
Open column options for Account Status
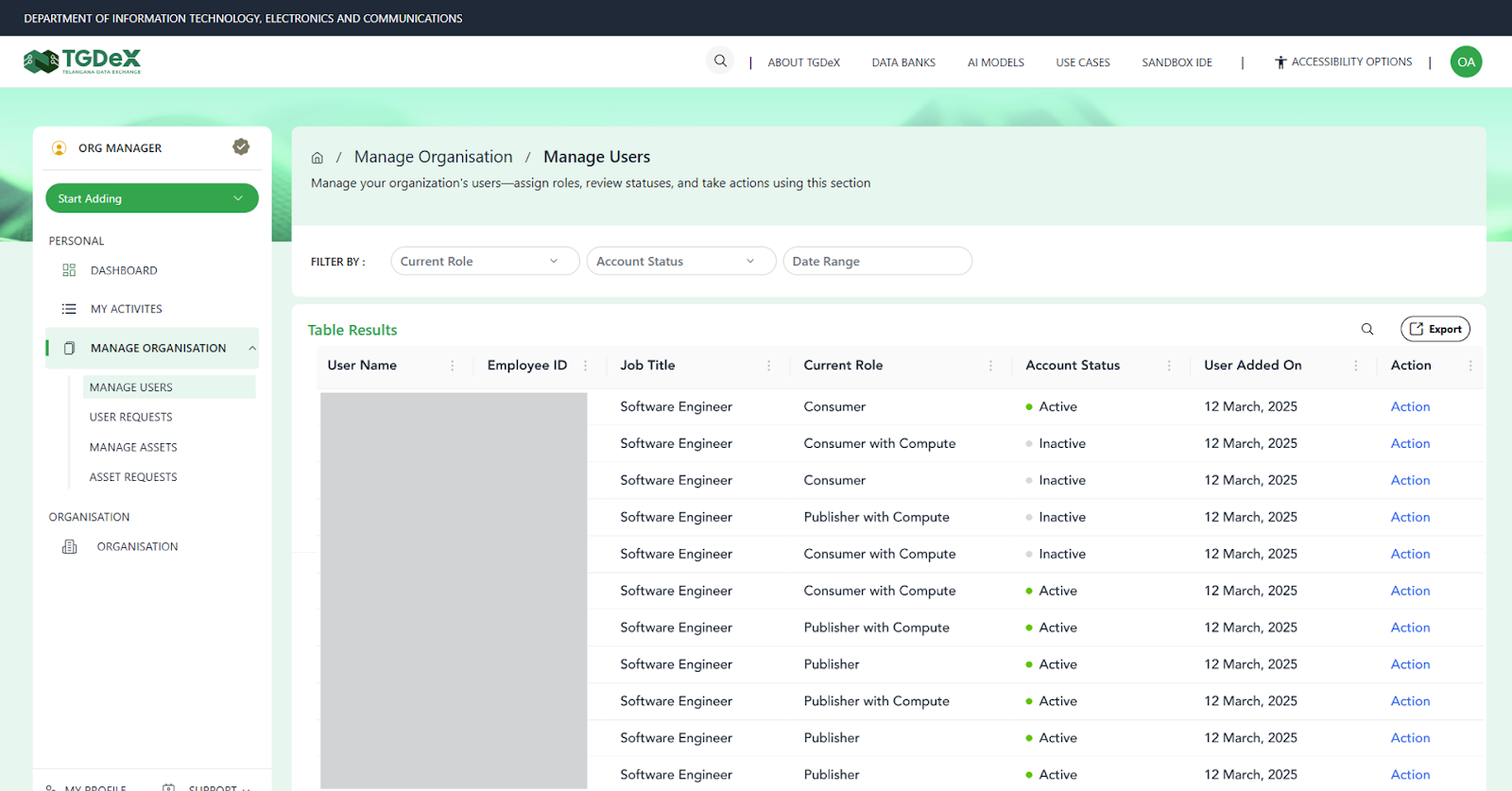click(1169, 366)
